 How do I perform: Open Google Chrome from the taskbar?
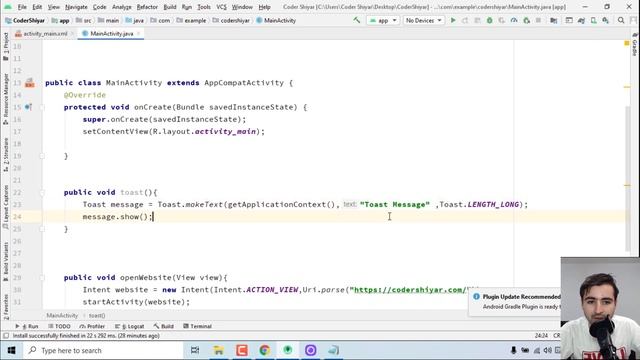264,350
